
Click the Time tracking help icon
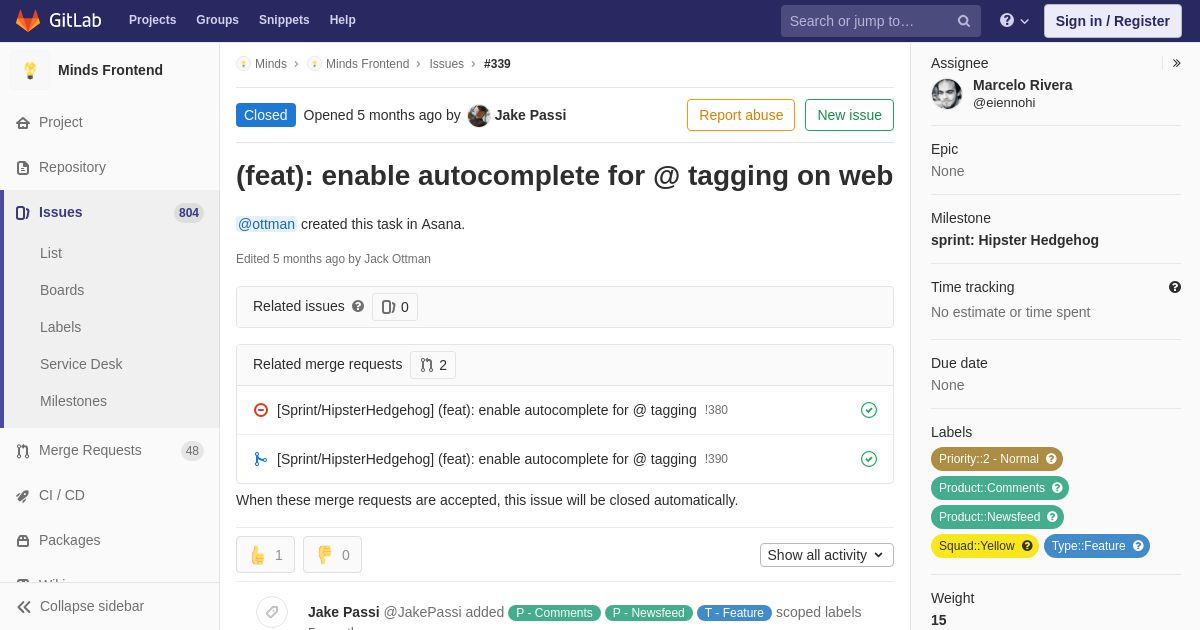click(1175, 287)
